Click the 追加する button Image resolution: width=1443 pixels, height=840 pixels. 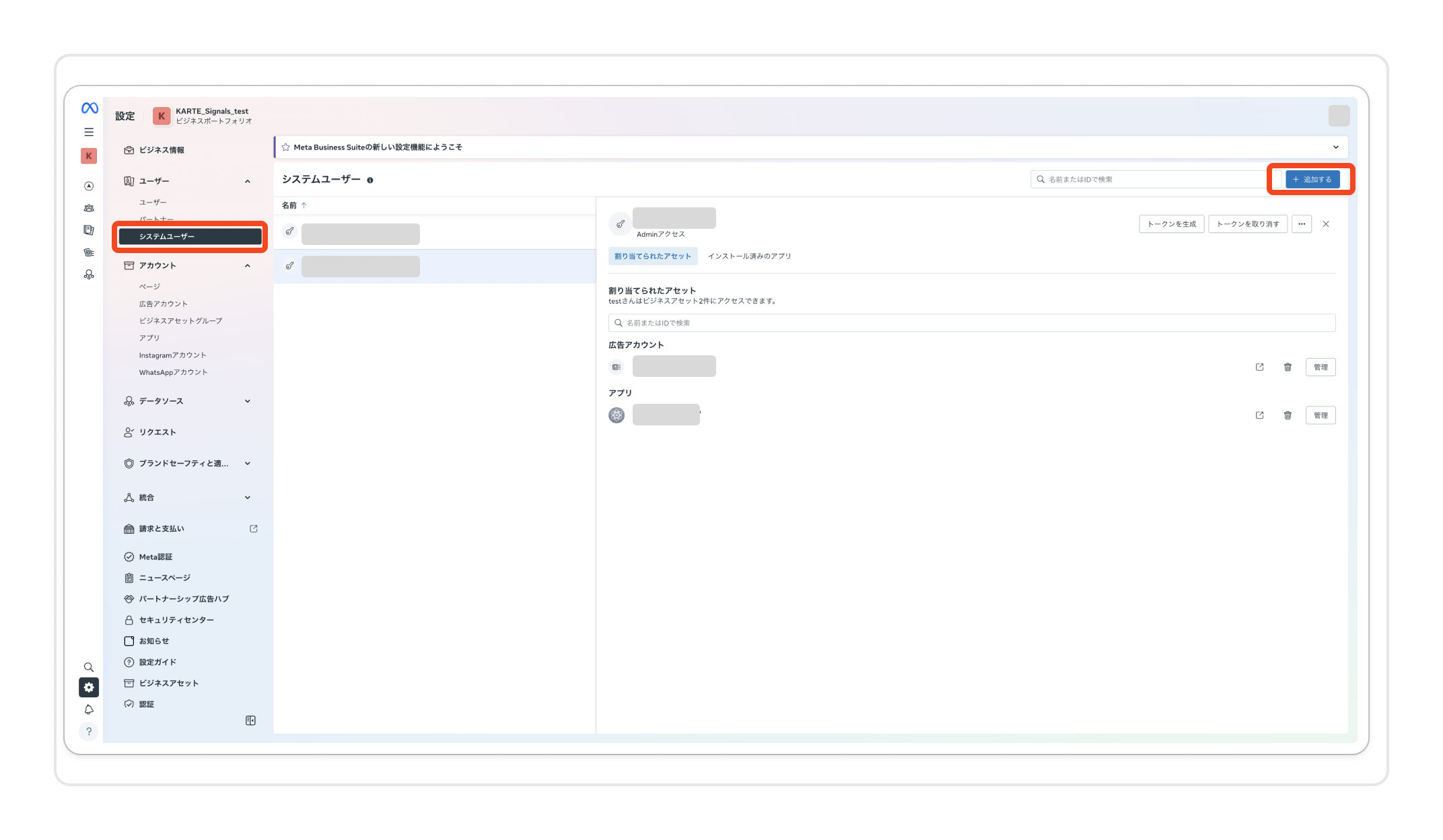(1312, 179)
